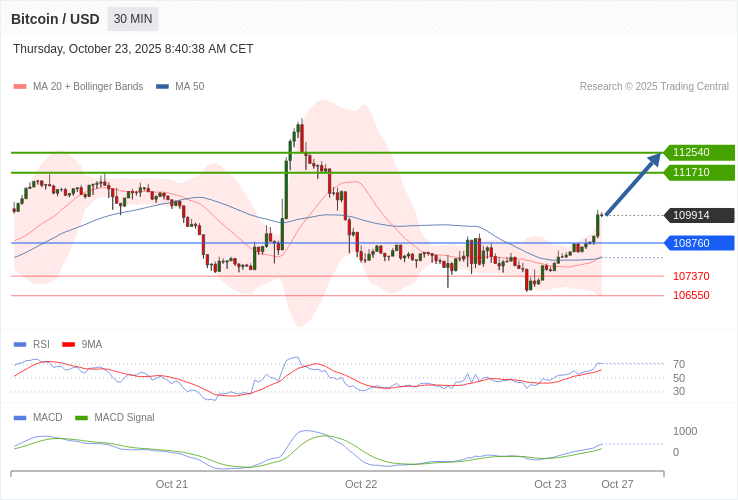The height and width of the screenshot is (500, 738).
Task: Click the blue 108760 pivot price tag
Action: (698, 243)
